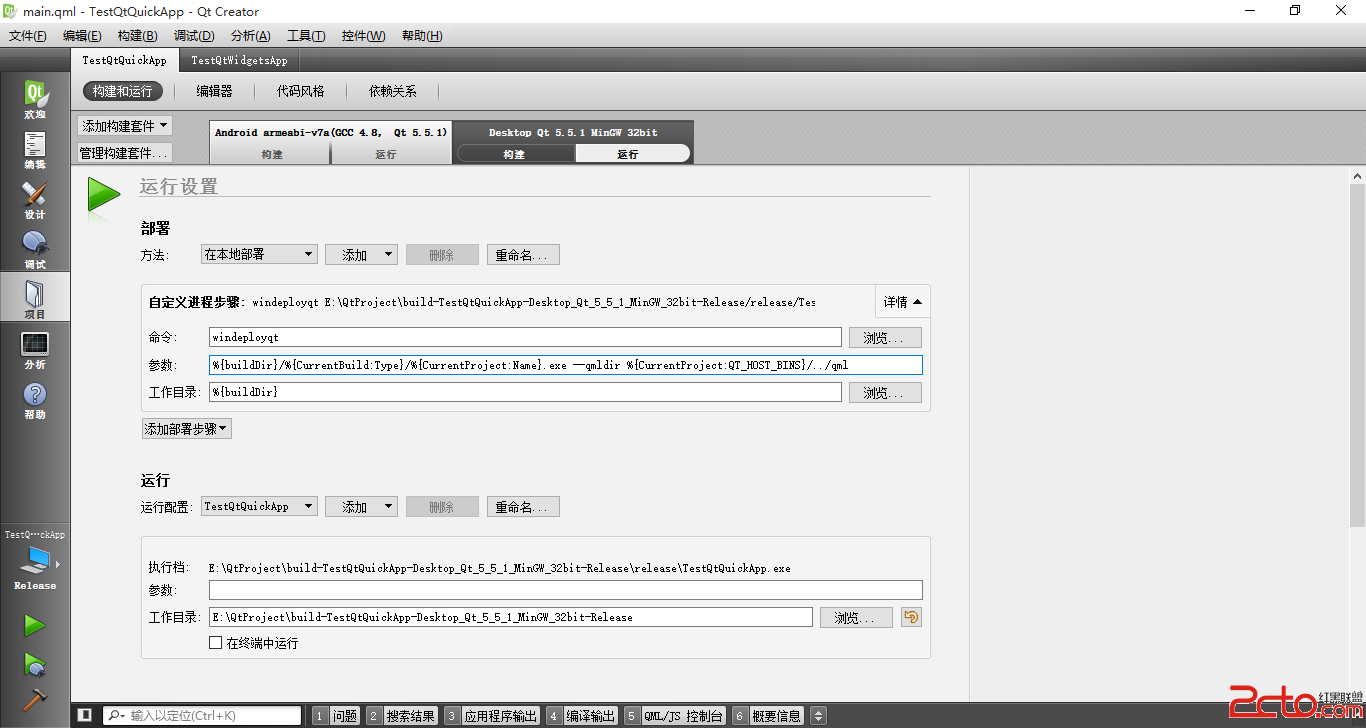Switch to the Edit (编辑) mode
1366x728 pixels.
click(x=35, y=150)
